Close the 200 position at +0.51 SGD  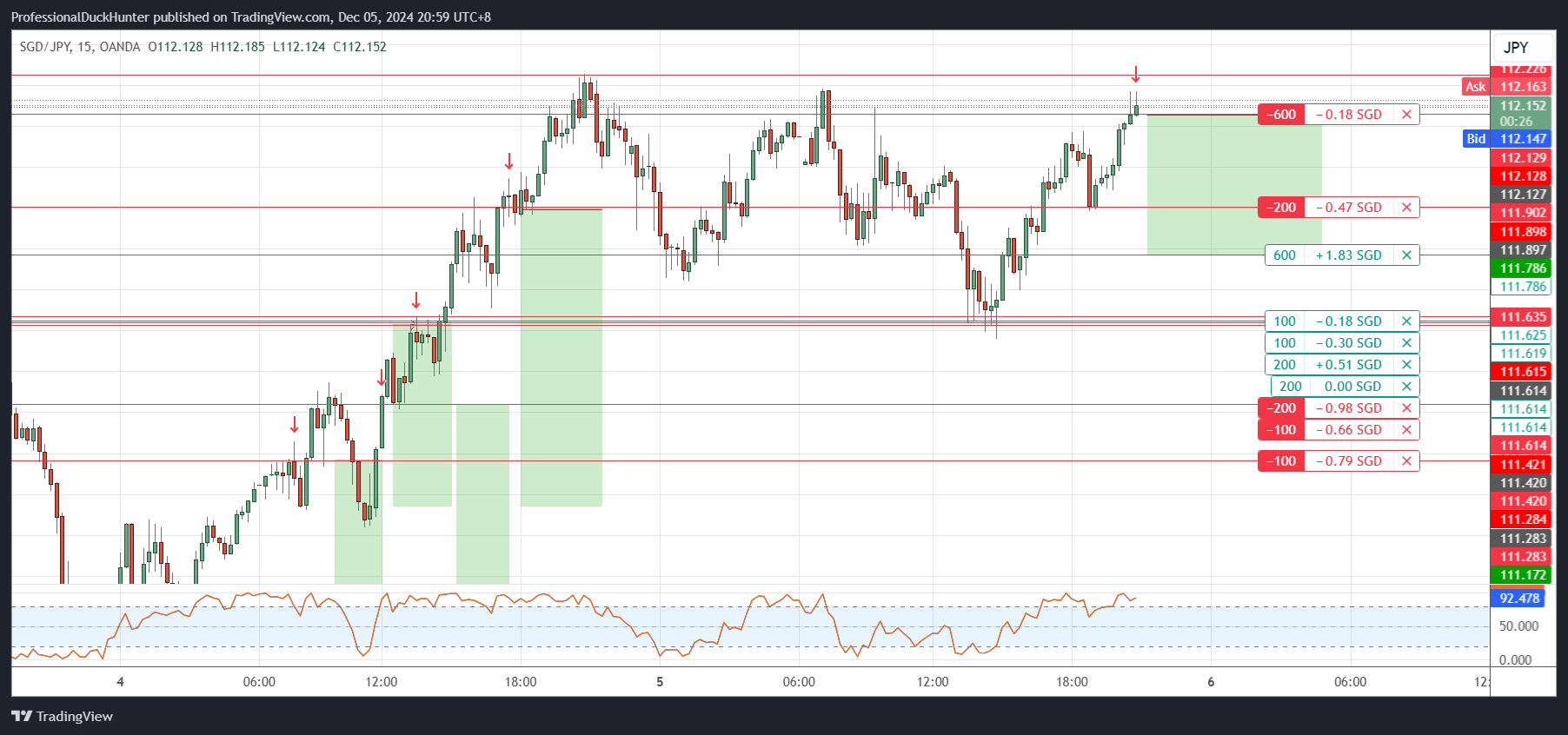(1406, 365)
